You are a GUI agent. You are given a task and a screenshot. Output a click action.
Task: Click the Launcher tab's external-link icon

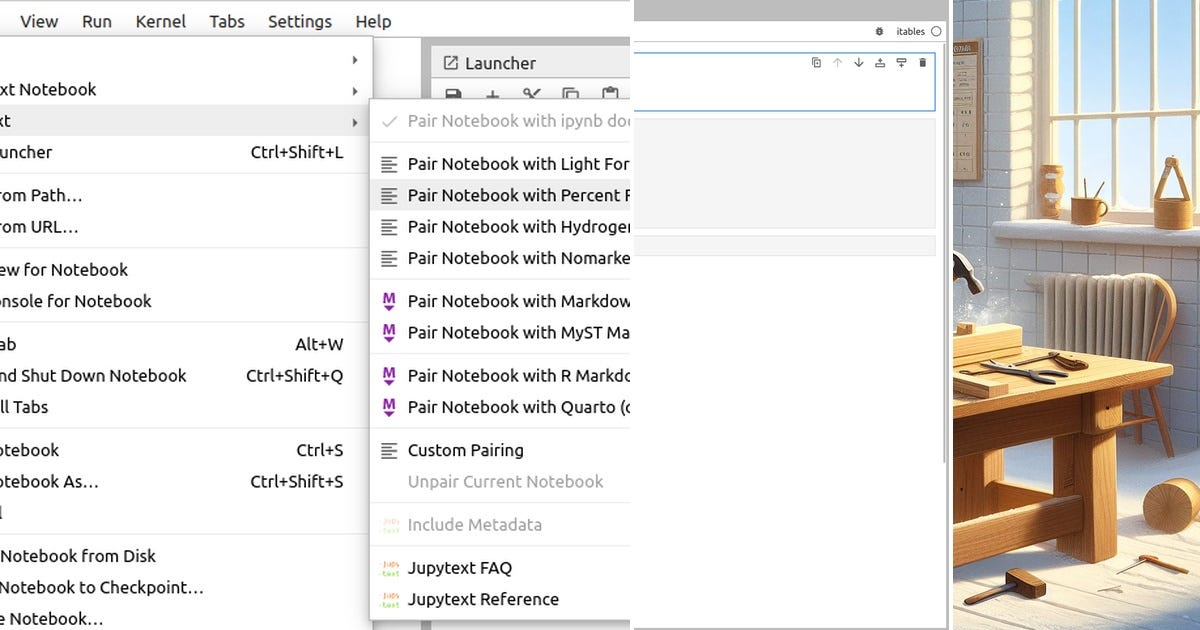pyautogui.click(x=450, y=63)
